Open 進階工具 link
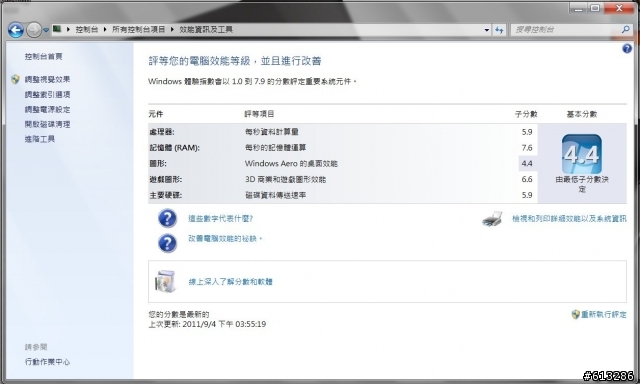Screen dimensions: 640x384 (x=40, y=139)
